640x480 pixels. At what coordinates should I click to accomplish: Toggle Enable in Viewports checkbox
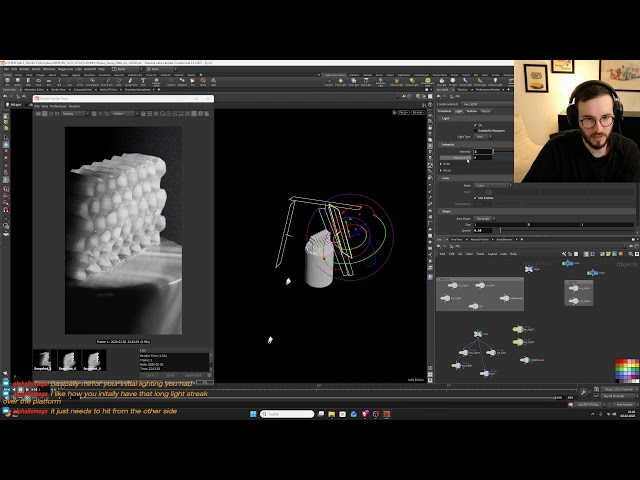(475, 131)
